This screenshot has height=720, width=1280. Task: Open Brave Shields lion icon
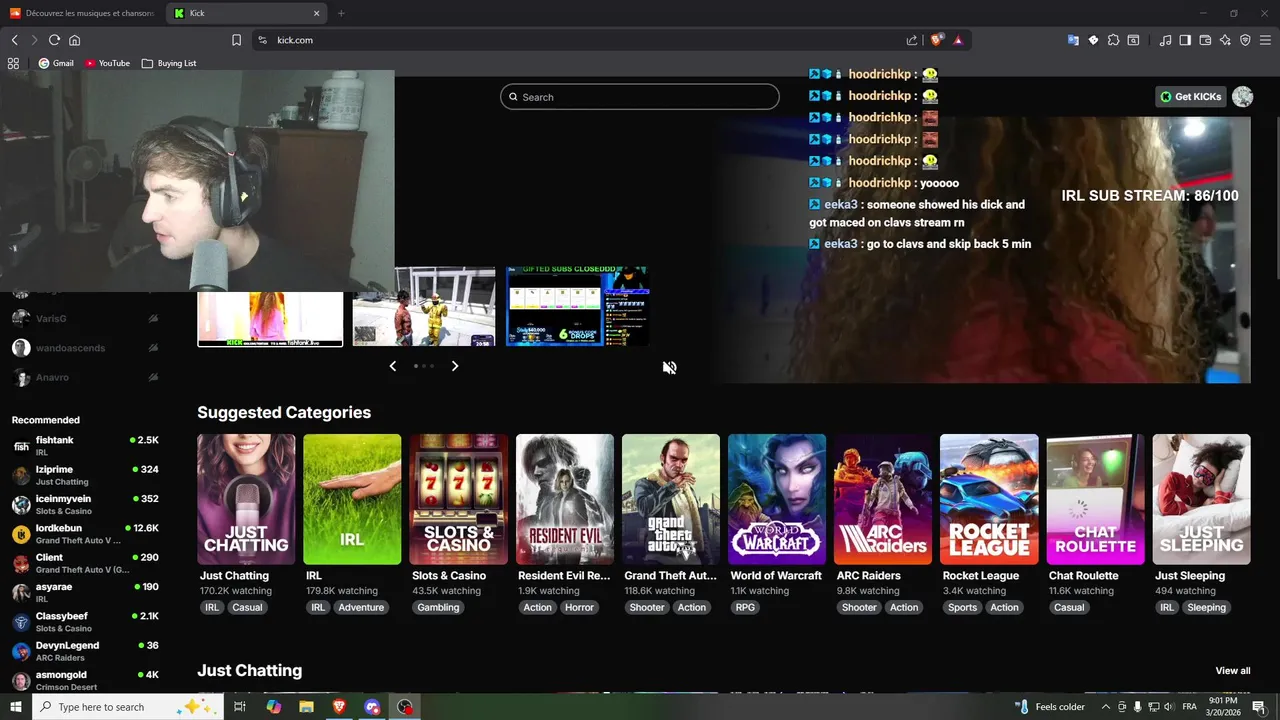point(937,40)
